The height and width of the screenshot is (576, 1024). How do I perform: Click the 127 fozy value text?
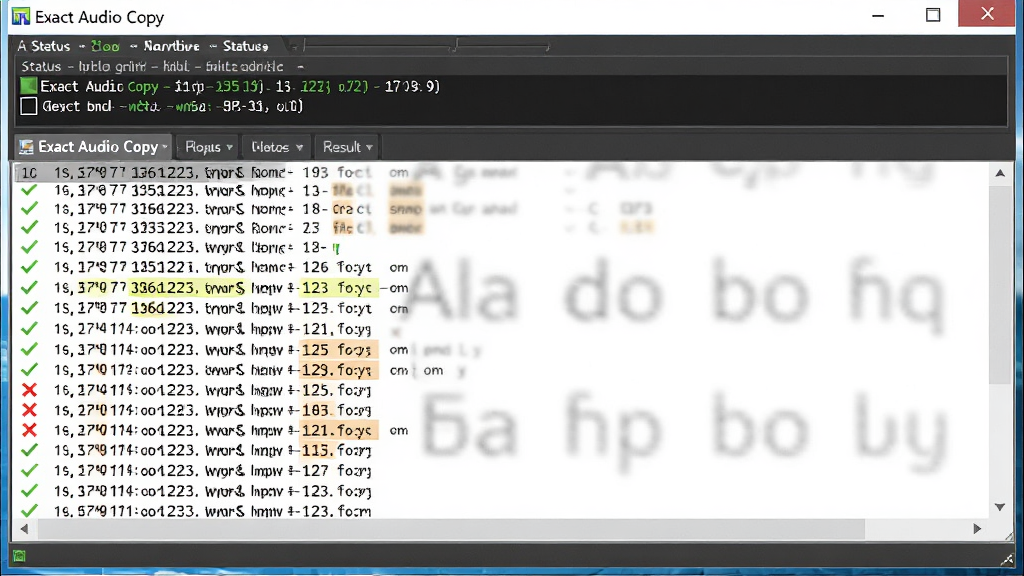337,470
